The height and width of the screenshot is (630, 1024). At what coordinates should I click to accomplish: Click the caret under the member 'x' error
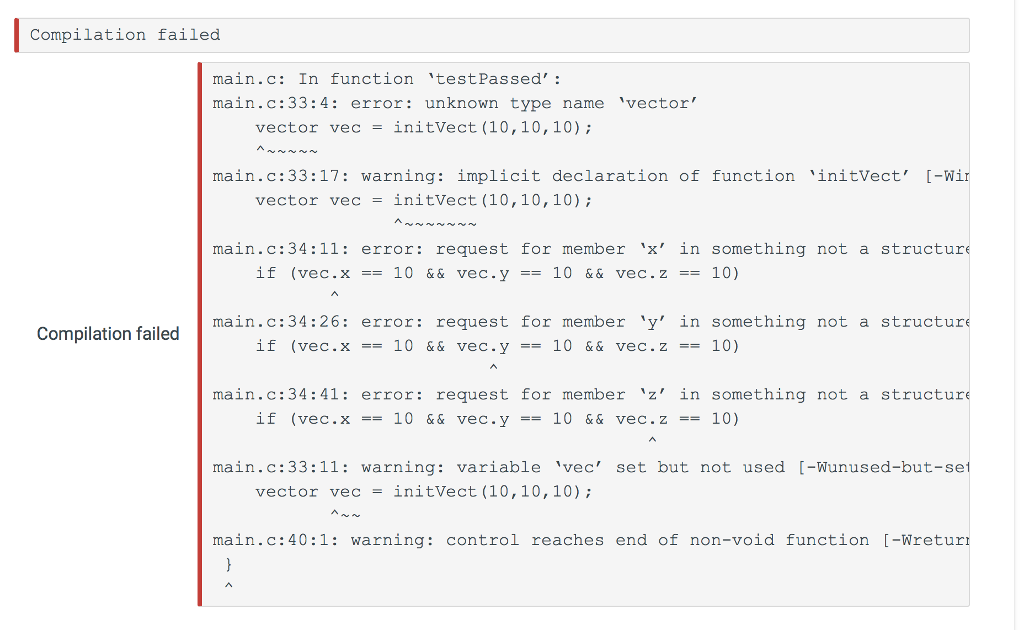334,296
